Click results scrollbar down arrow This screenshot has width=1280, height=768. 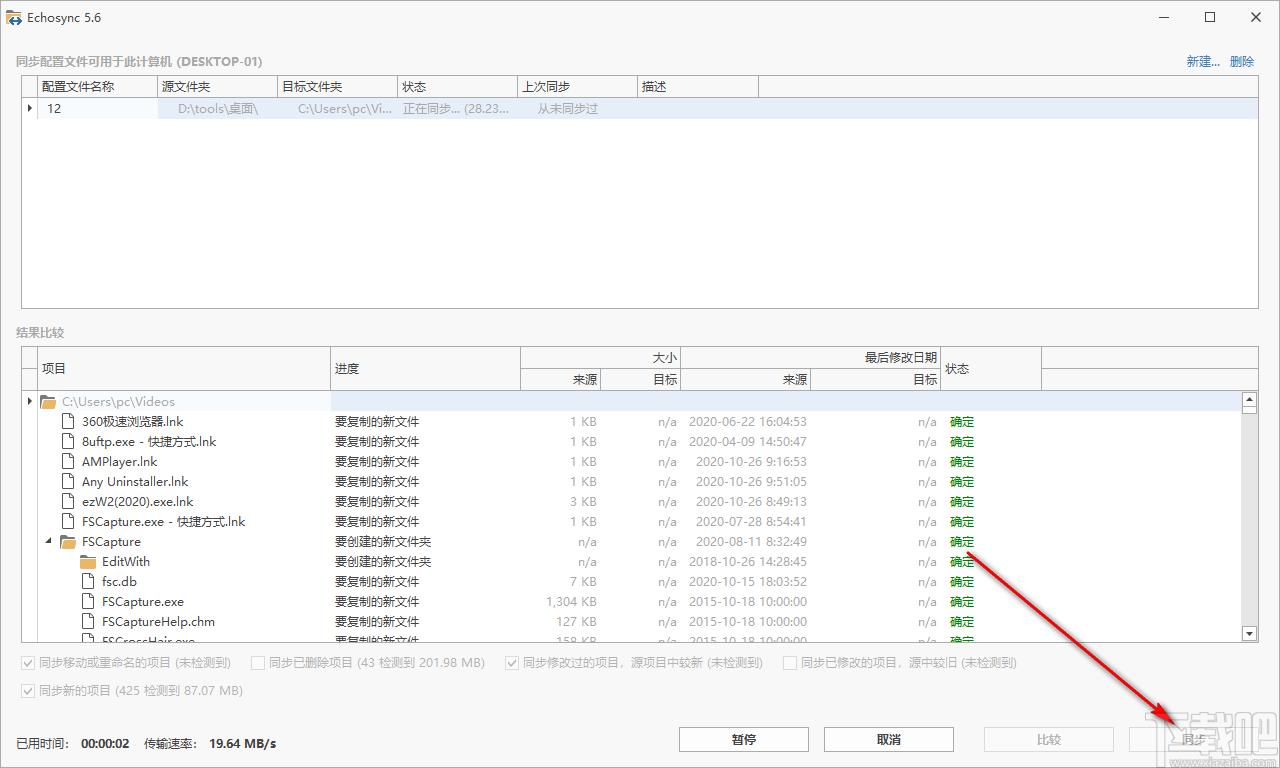point(1249,634)
